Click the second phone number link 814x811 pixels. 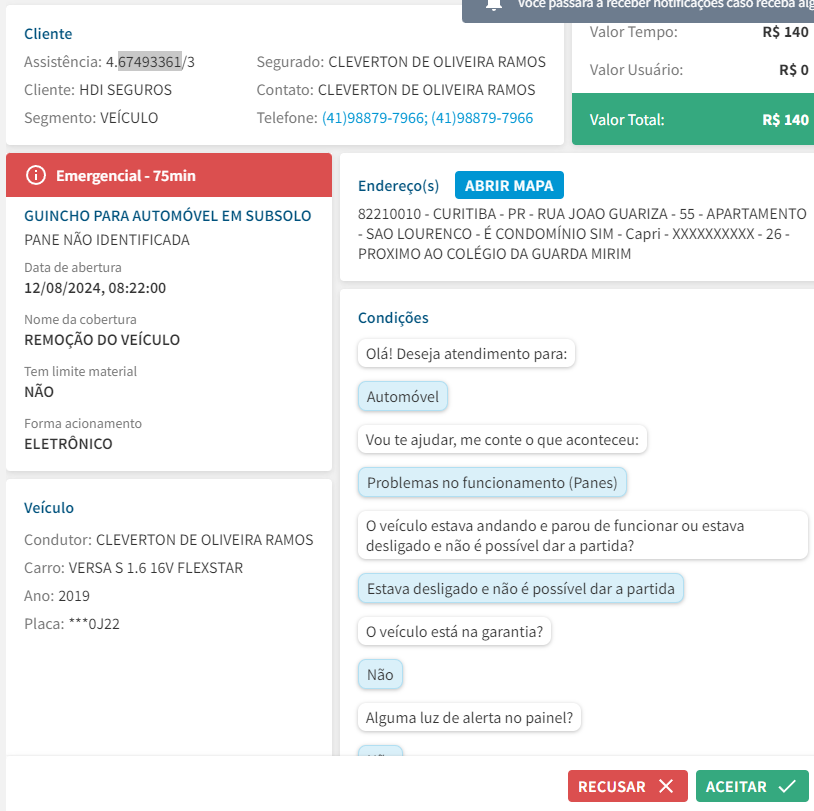click(x=484, y=118)
